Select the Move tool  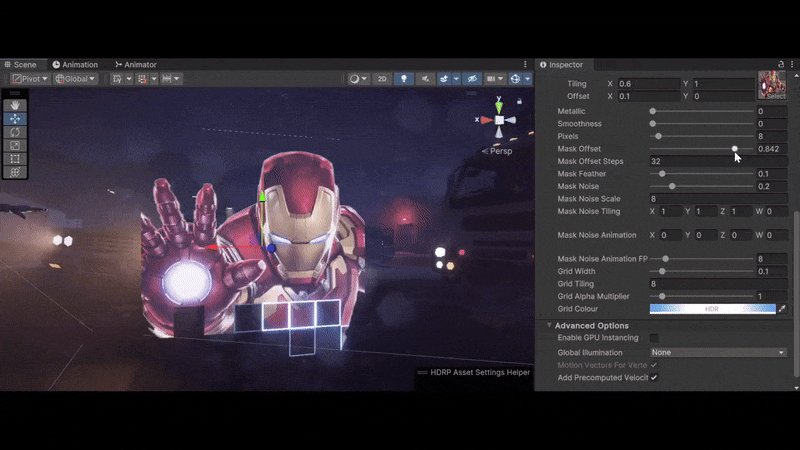point(15,118)
